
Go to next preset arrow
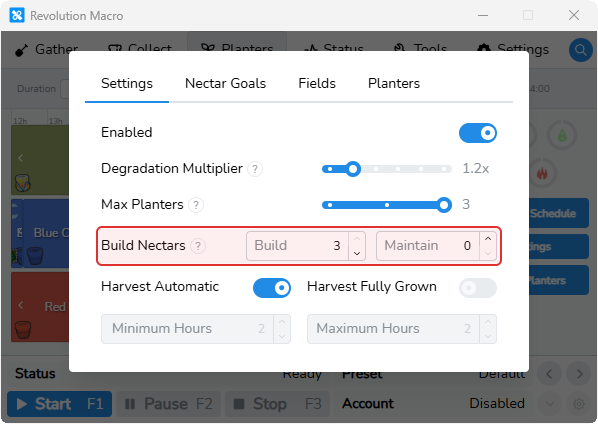(579, 374)
